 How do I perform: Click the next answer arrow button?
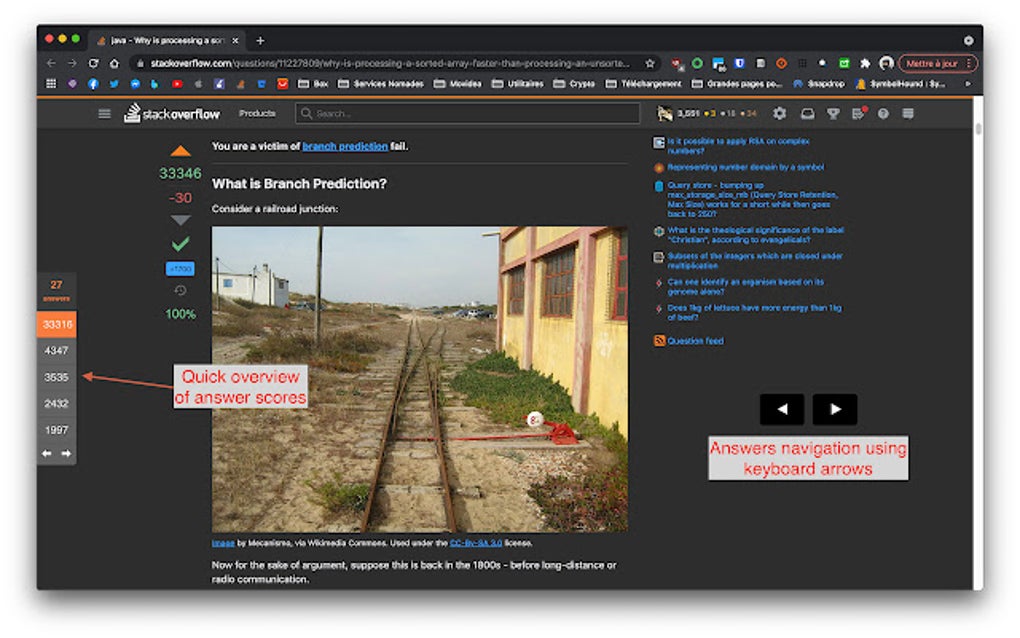tap(835, 409)
